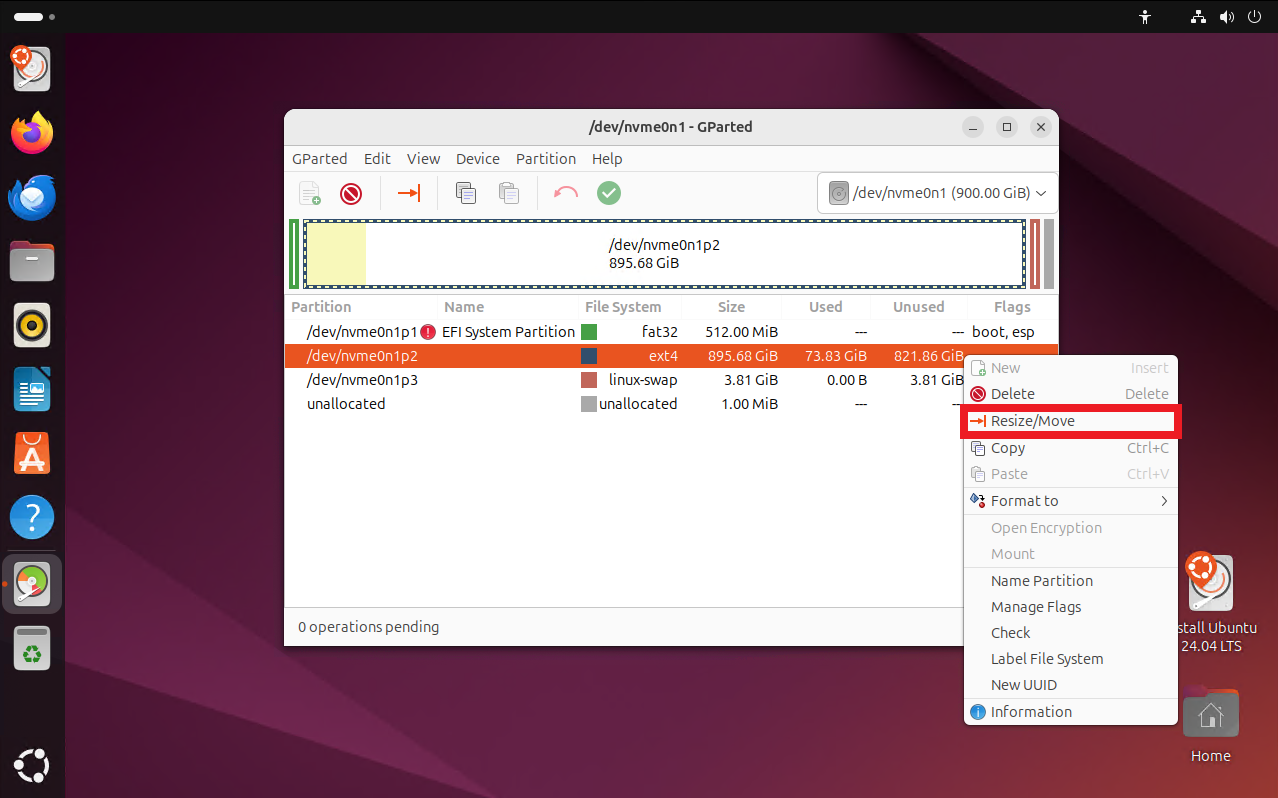This screenshot has width=1278, height=798.
Task: Select the /dev/nvme0n1p2 partition row
Action: tap(671, 356)
